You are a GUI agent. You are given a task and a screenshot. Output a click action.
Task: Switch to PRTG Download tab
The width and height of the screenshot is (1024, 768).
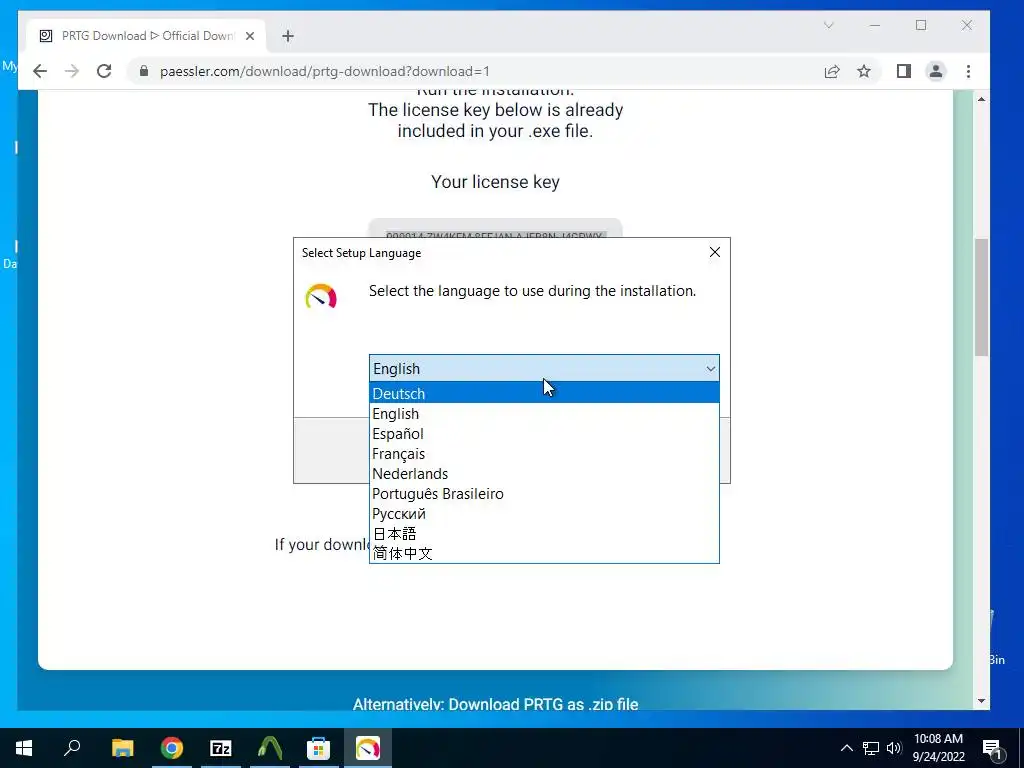click(x=146, y=36)
